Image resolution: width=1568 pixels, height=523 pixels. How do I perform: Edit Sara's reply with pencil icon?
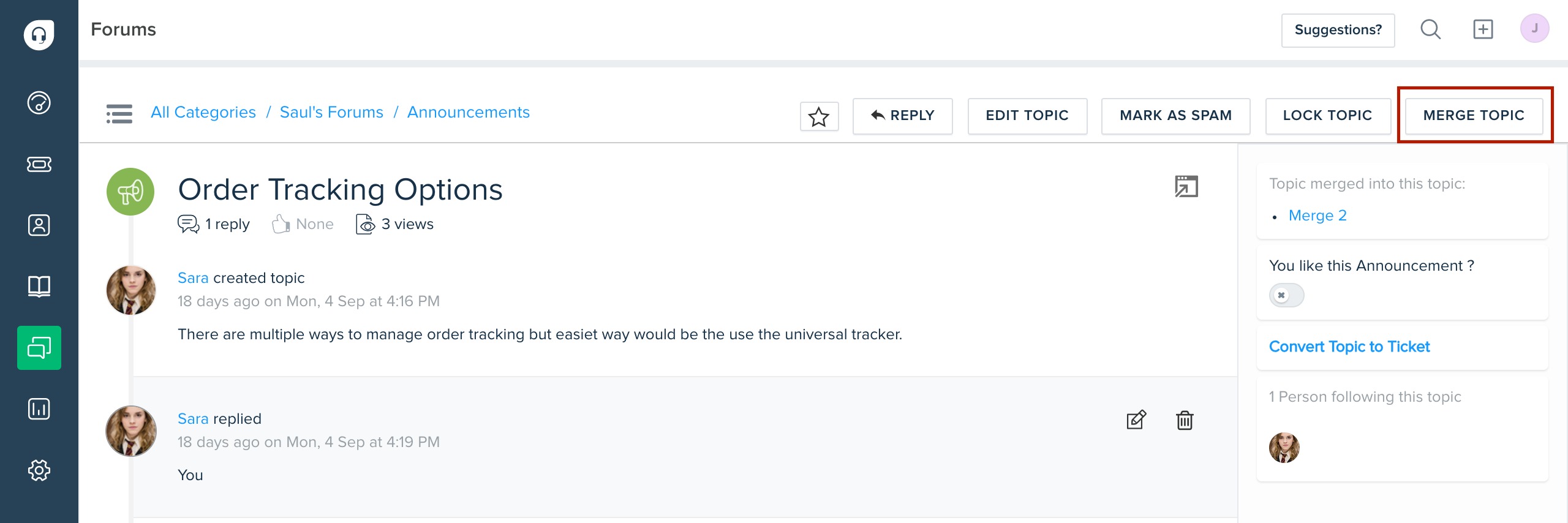1136,420
